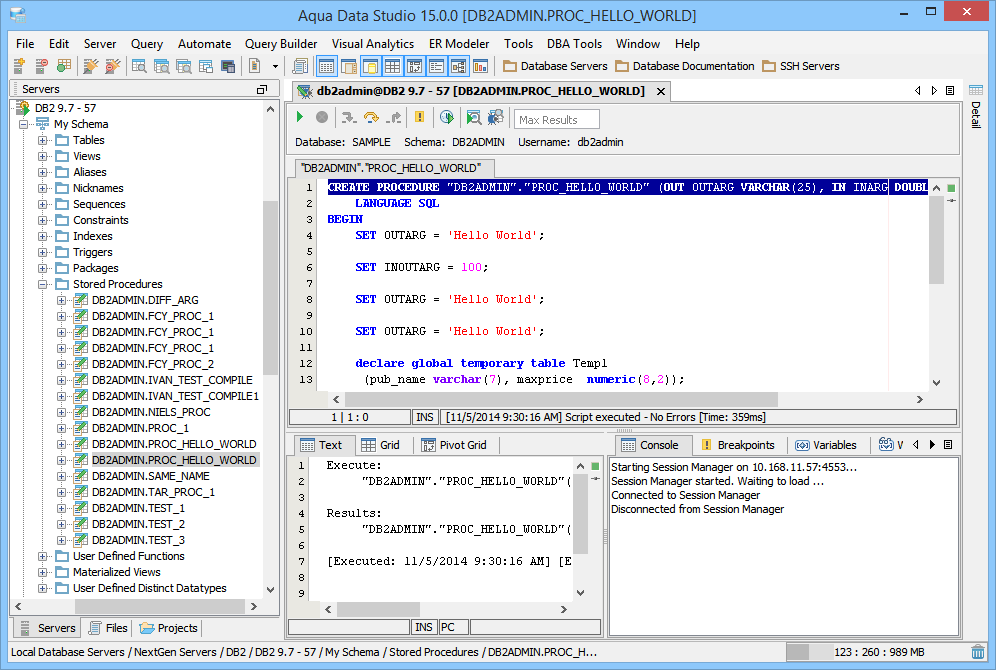Click the Step Over debug icon
Image resolution: width=996 pixels, height=670 pixels.
tap(371, 118)
